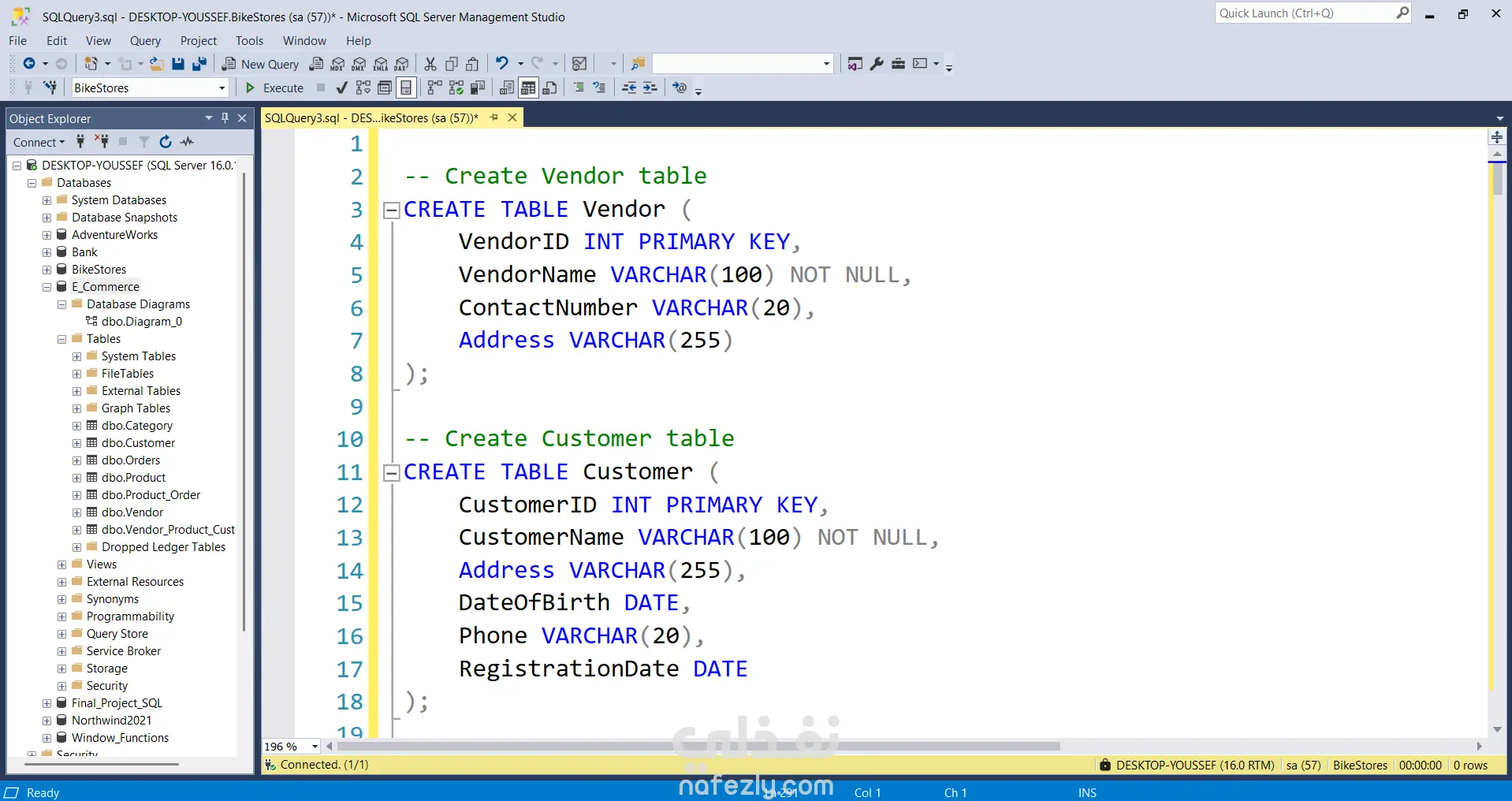
Task: Click the New Query button
Action: (260, 64)
